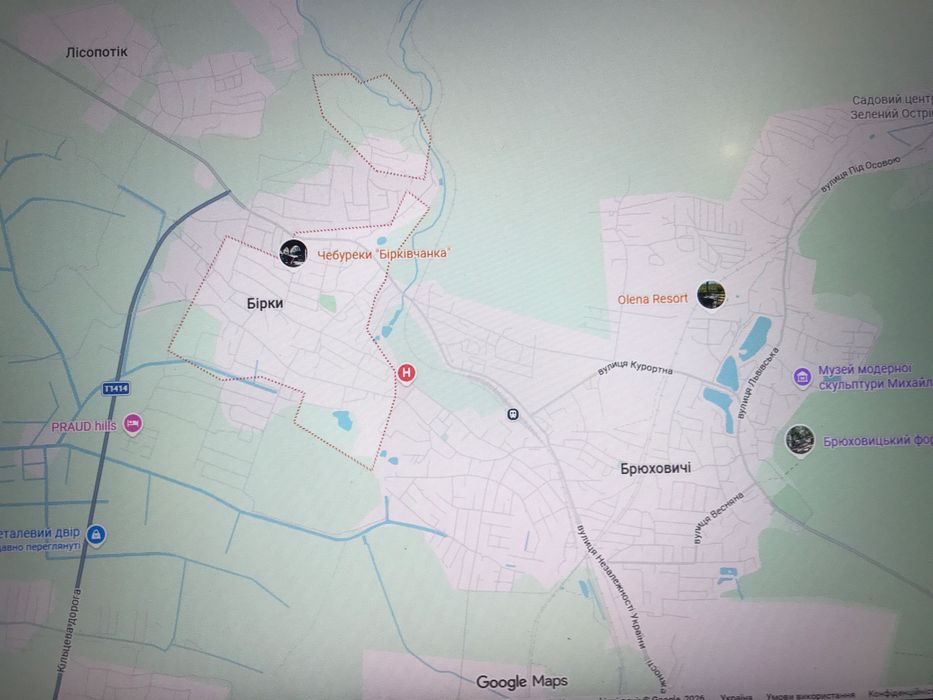Image resolution: width=933 pixels, height=700 pixels.
Task: Open the railway station icon near Брюховичі
Action: (513, 414)
